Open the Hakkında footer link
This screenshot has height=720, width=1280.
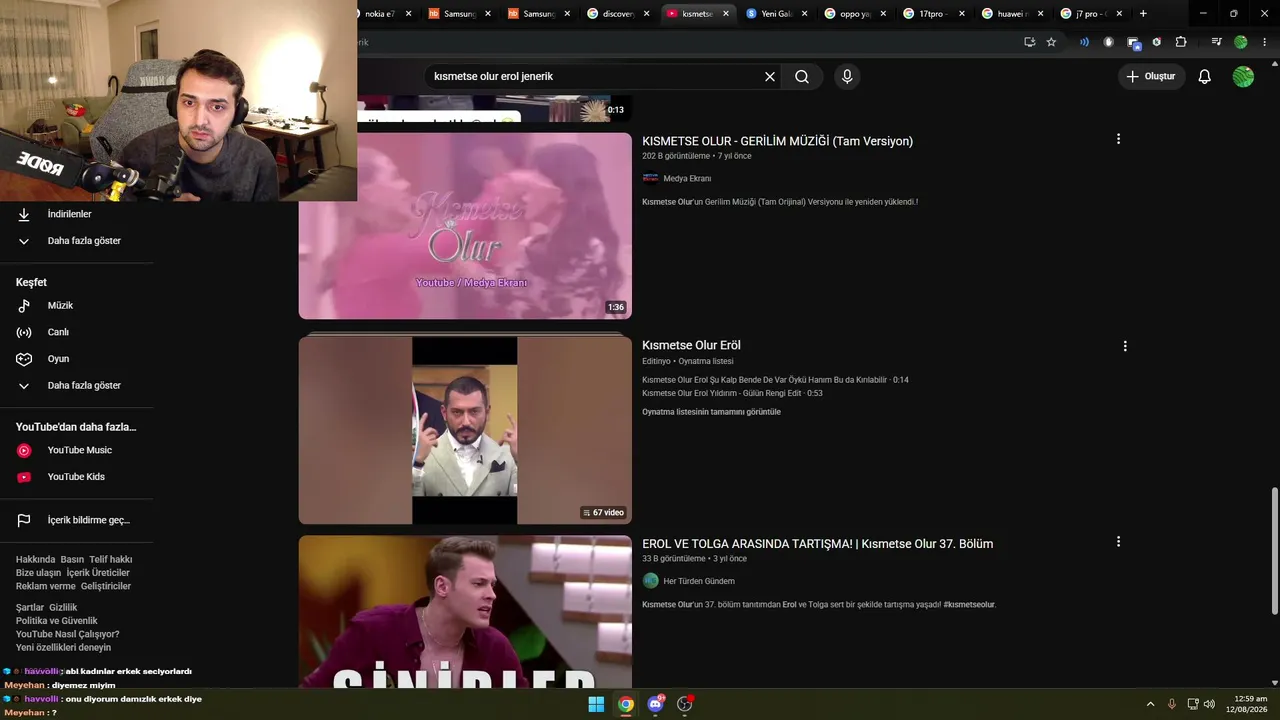pos(36,560)
